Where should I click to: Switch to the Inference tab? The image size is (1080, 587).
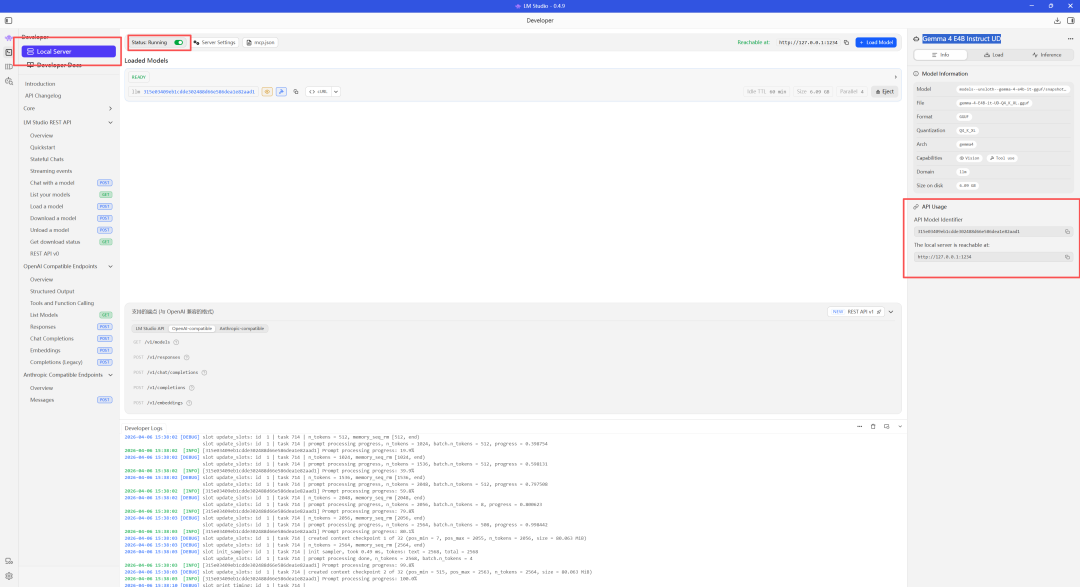coord(1046,55)
